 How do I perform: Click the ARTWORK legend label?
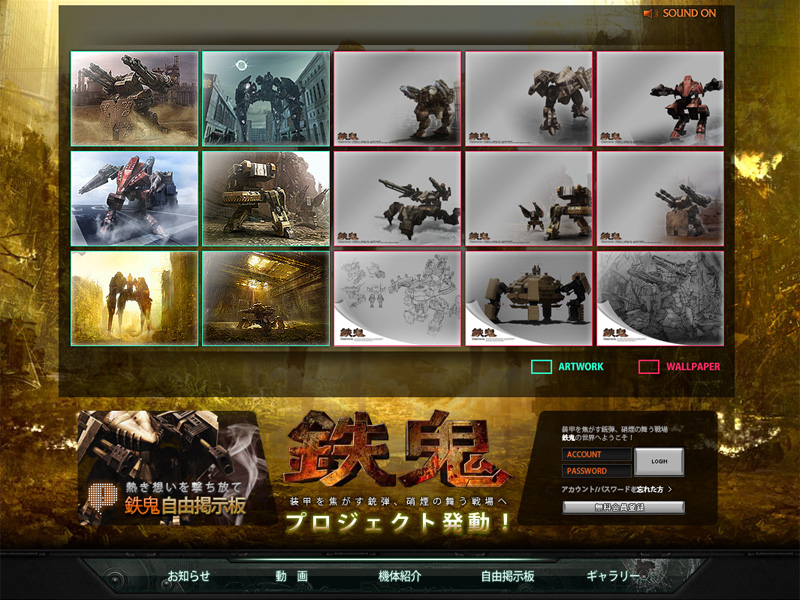click(x=581, y=367)
